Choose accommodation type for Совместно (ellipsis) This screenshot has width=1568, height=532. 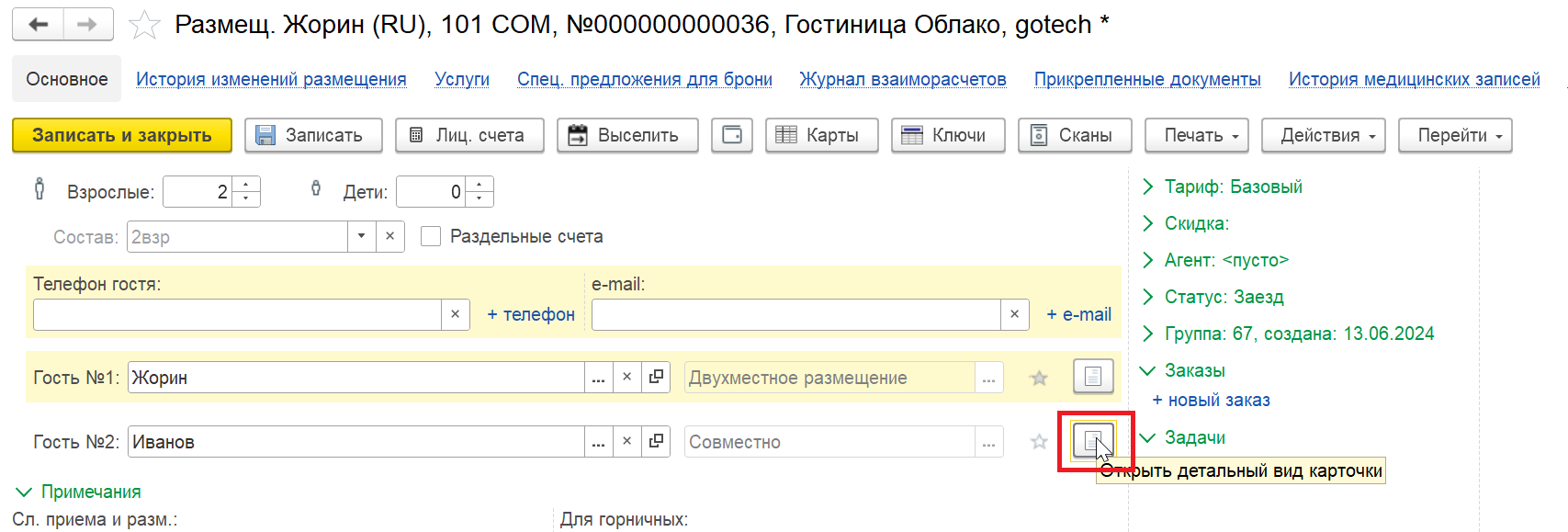pyautogui.click(x=989, y=442)
